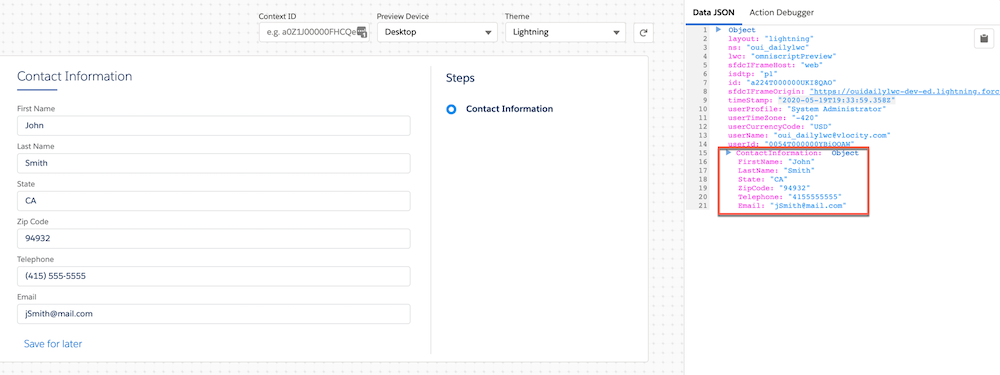1000x375 pixels.
Task: Click the refresh preview button
Action: (x=643, y=33)
